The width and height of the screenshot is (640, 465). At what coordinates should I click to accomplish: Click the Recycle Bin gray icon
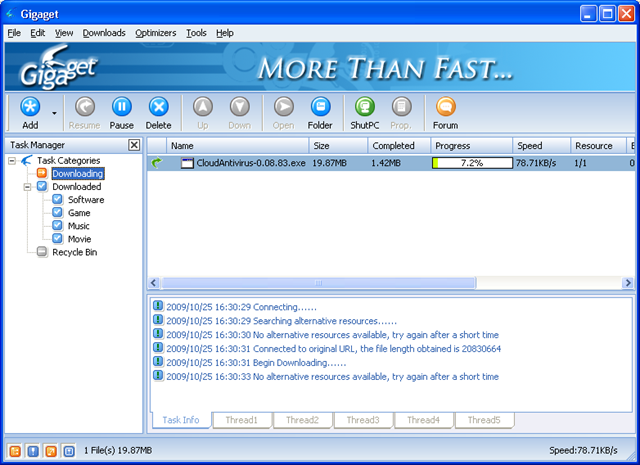pos(42,252)
